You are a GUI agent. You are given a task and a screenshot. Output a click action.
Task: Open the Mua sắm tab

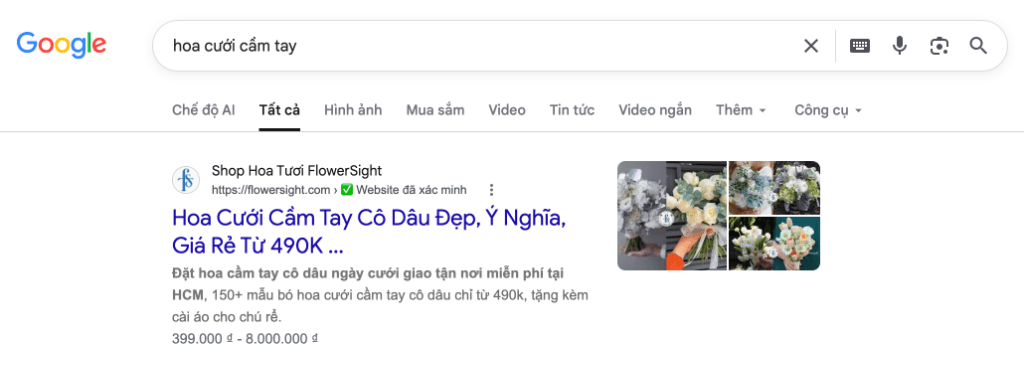point(435,110)
